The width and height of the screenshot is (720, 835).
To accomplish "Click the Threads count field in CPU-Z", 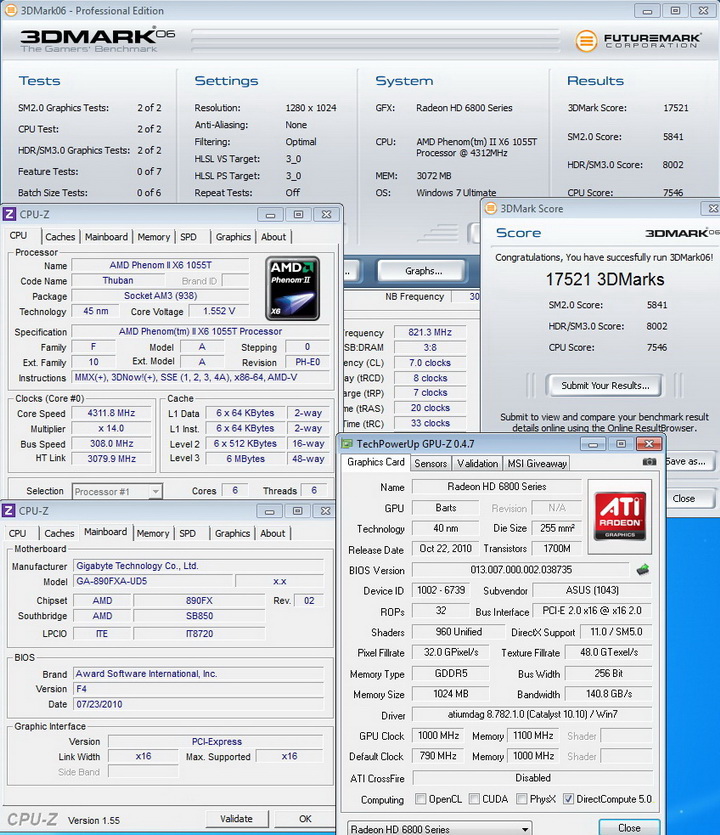I will pyautogui.click(x=314, y=490).
